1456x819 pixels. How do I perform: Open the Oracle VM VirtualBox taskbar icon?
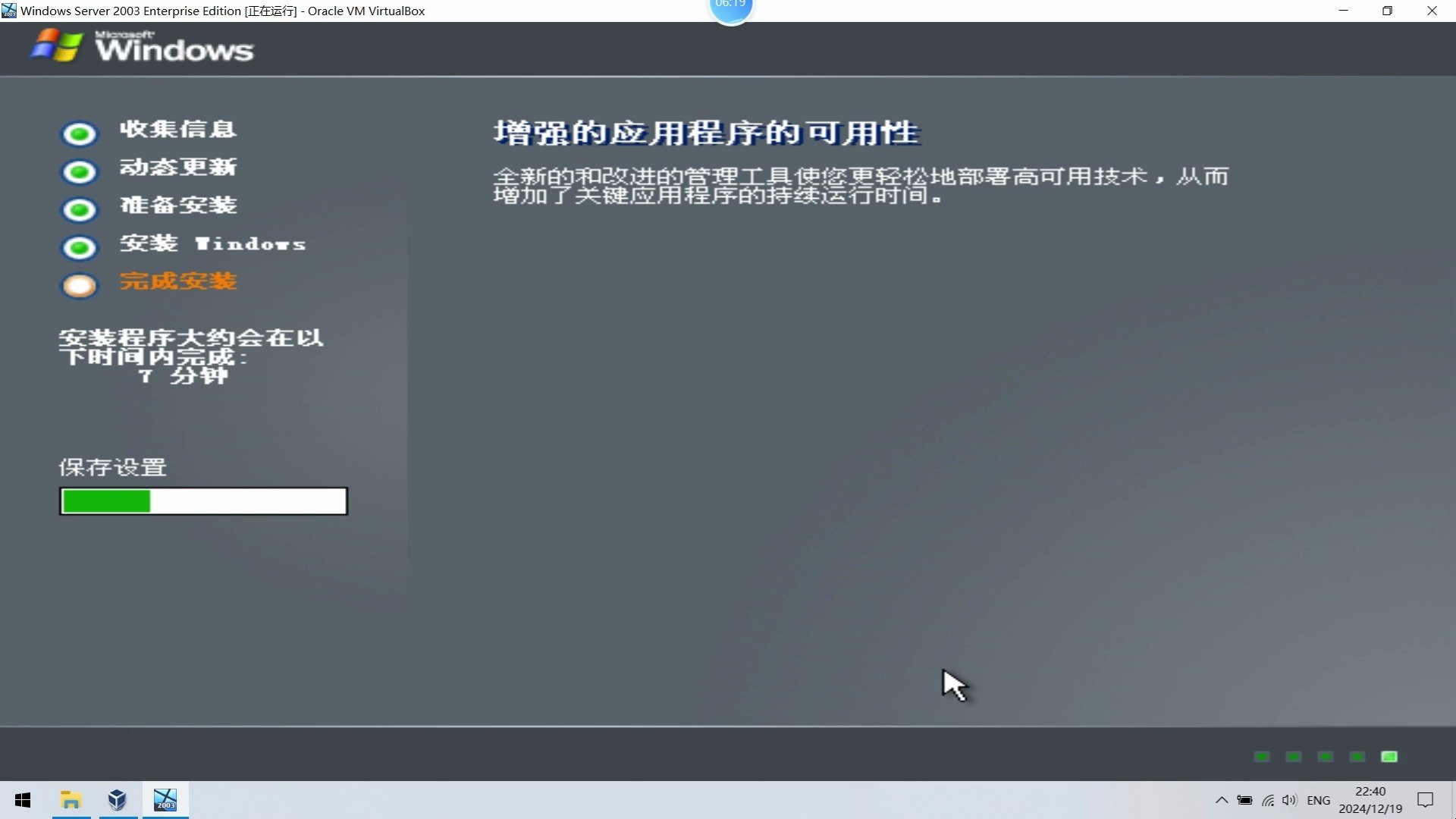click(x=118, y=800)
